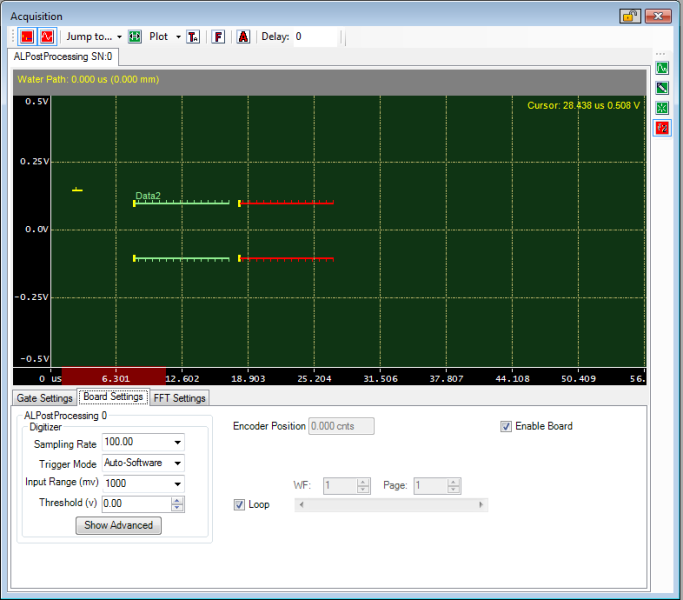Click the green pencil icon in right sidebar
Screen dimensions: 683x600
click(661, 88)
